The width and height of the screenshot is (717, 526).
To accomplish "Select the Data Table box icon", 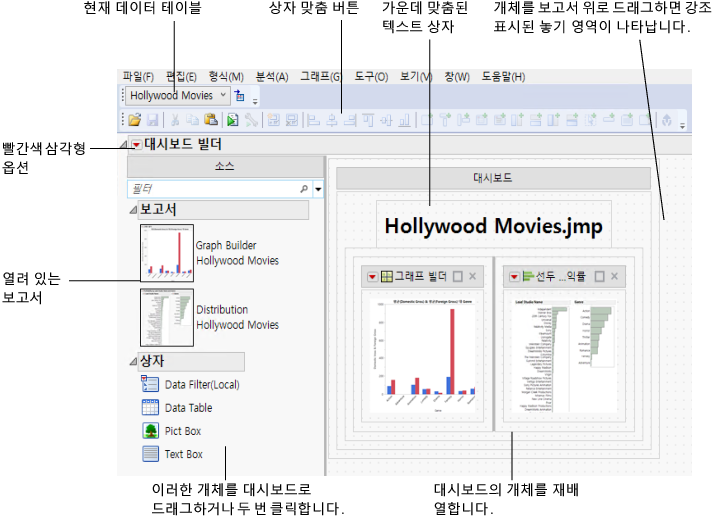I will click(x=150, y=407).
